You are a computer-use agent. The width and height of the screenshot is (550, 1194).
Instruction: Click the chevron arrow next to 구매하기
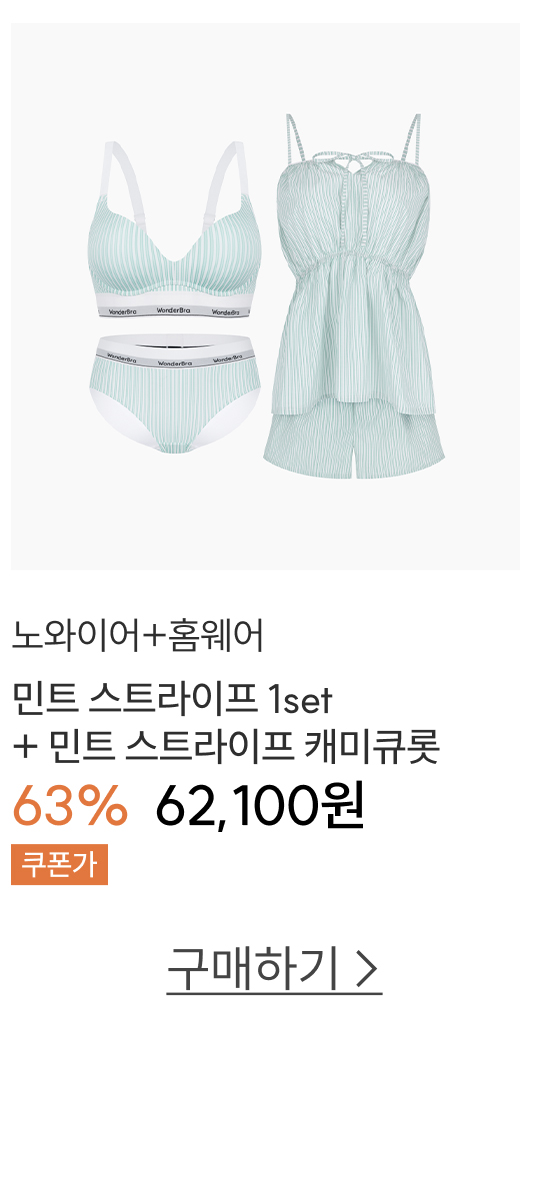click(x=368, y=969)
